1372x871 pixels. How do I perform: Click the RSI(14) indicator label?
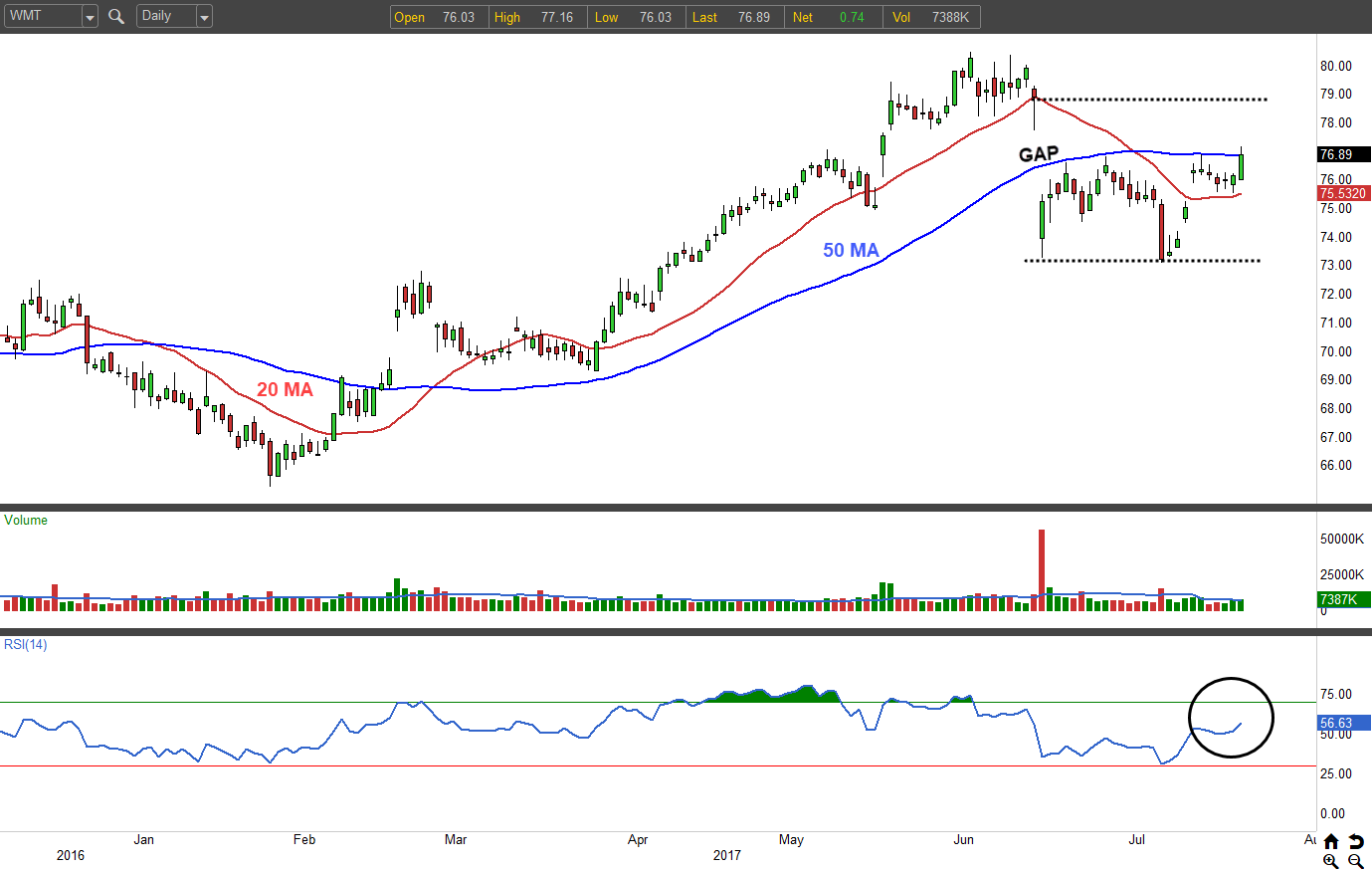[x=26, y=645]
